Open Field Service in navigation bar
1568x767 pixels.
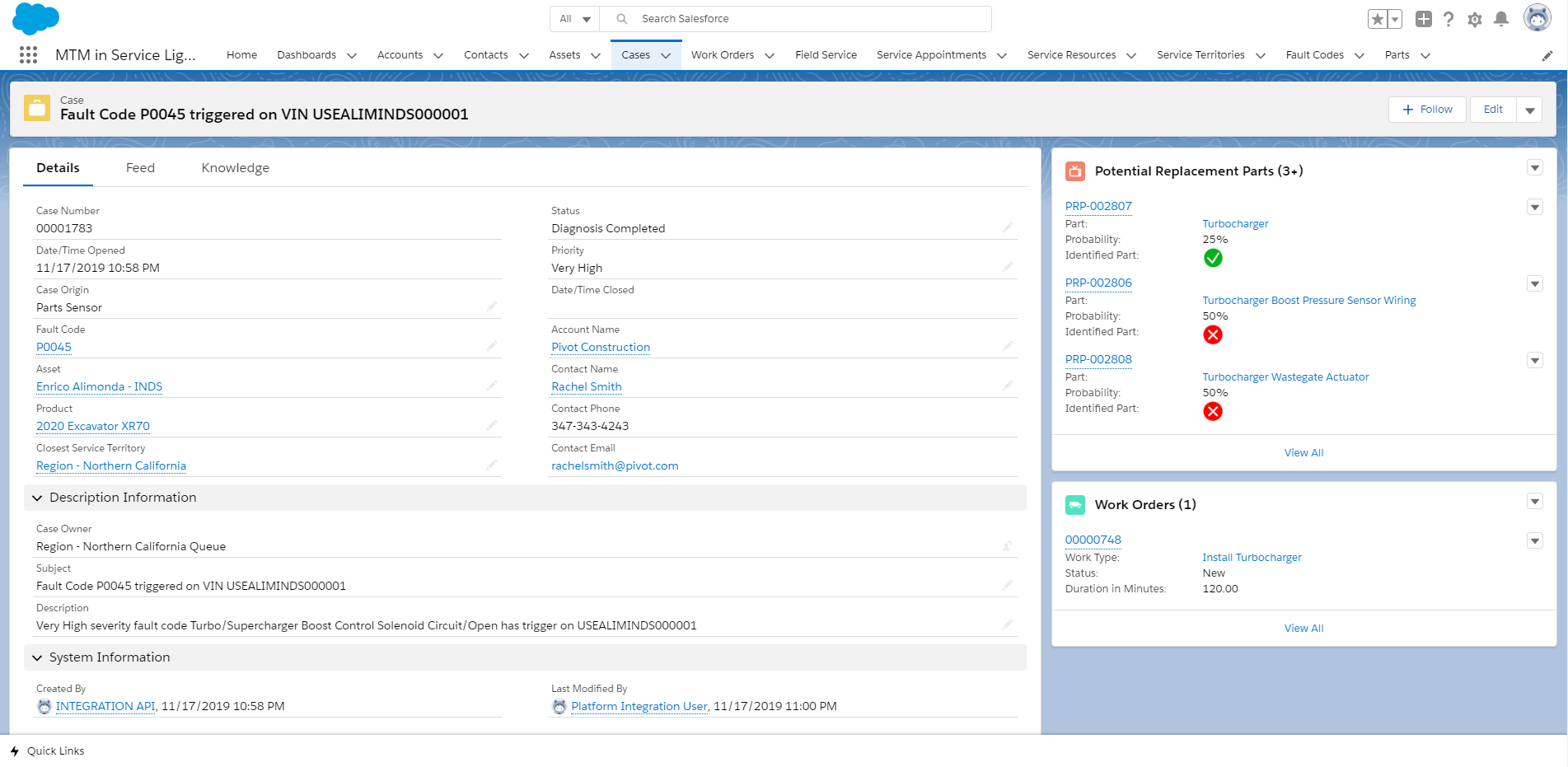[826, 55]
